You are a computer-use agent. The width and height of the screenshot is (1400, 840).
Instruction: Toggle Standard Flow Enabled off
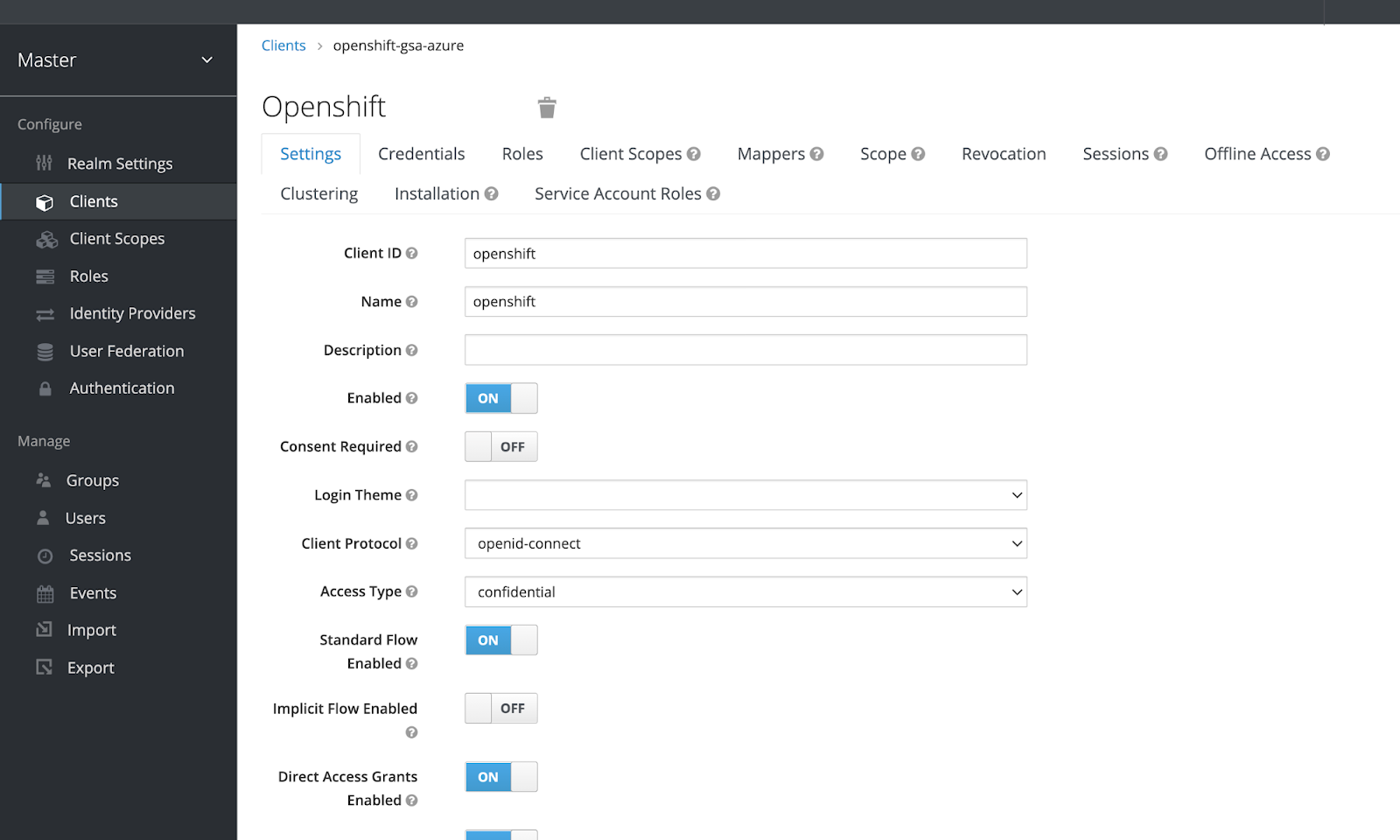[x=500, y=640]
